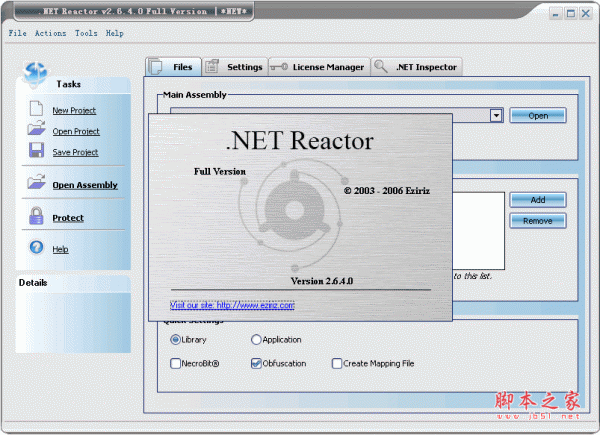Click the .NET Reactor splash title
Image resolution: width=600 pixels, height=435 pixels.
(300, 140)
